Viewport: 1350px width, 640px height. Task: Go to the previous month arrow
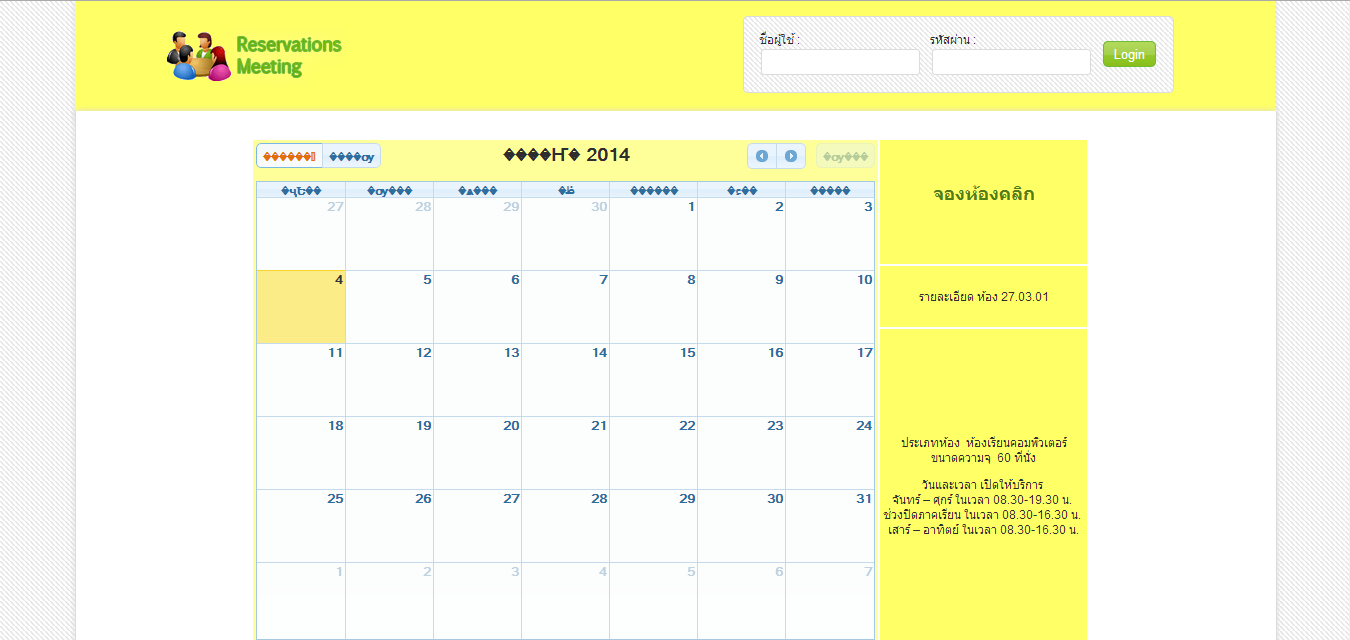(x=762, y=156)
